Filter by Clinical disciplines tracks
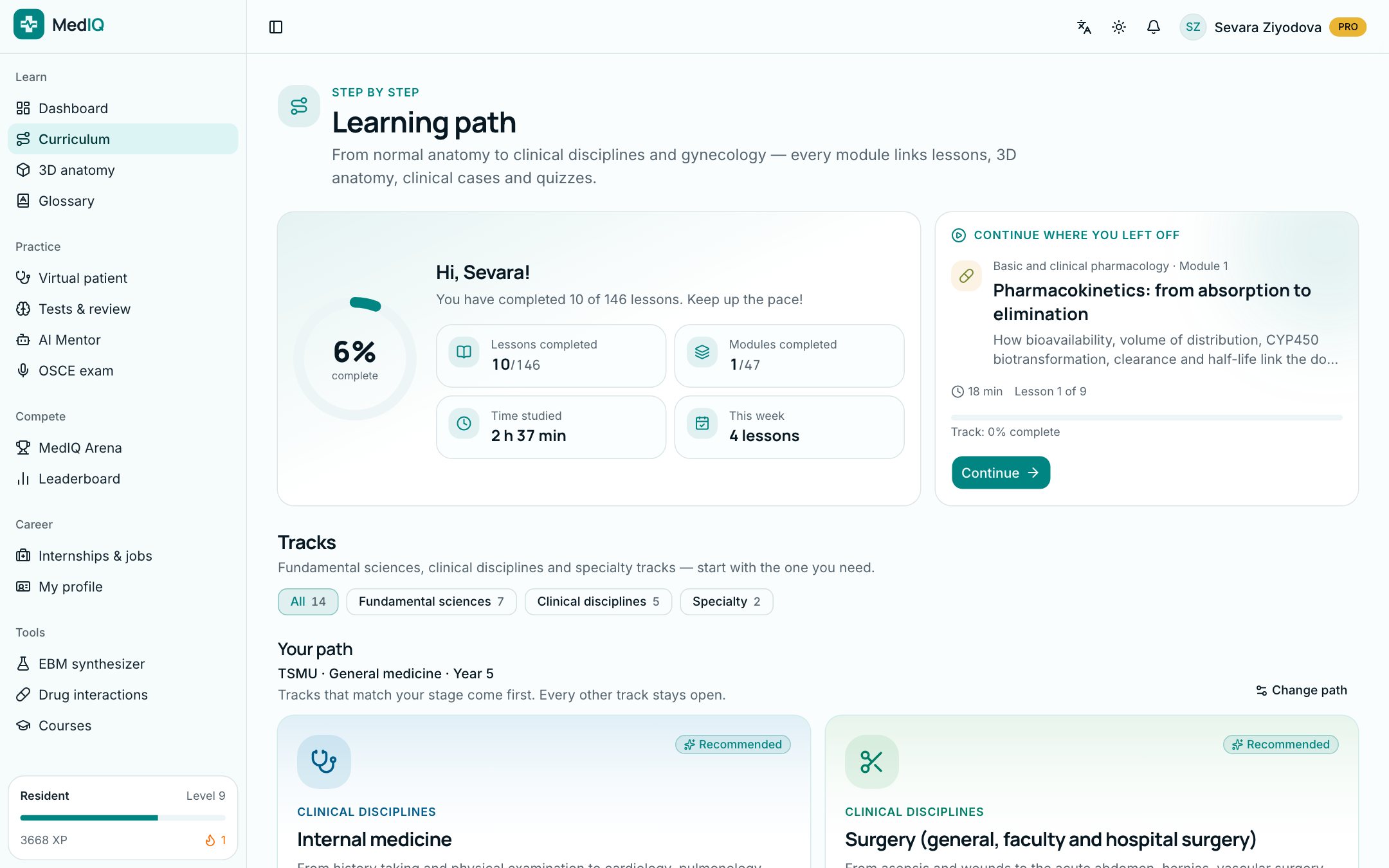This screenshot has height=868, width=1389. click(x=598, y=602)
